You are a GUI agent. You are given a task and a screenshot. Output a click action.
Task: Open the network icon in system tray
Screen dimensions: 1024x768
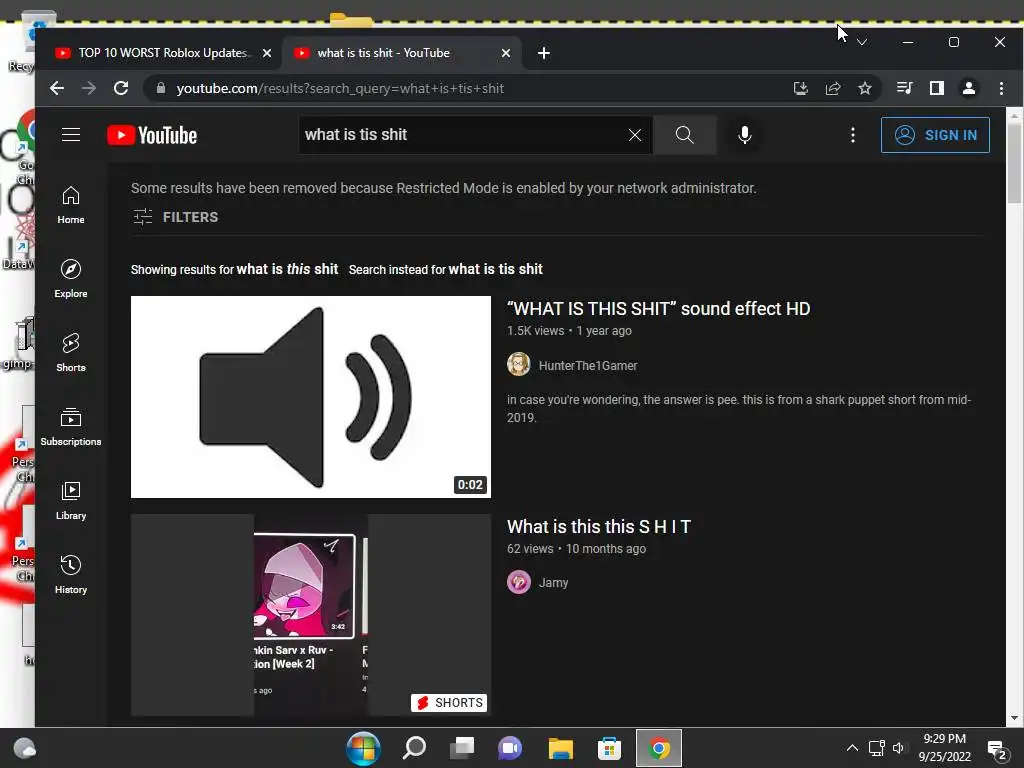click(x=876, y=748)
